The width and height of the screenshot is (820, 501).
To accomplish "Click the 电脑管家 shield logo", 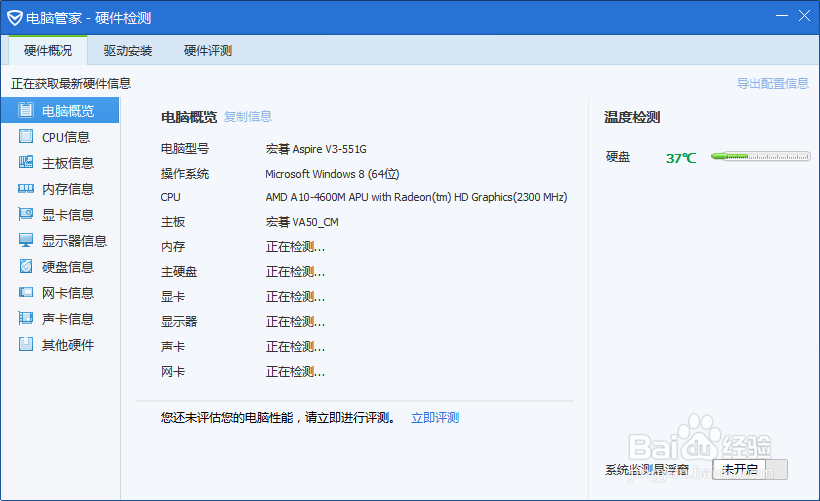I will (x=15, y=18).
